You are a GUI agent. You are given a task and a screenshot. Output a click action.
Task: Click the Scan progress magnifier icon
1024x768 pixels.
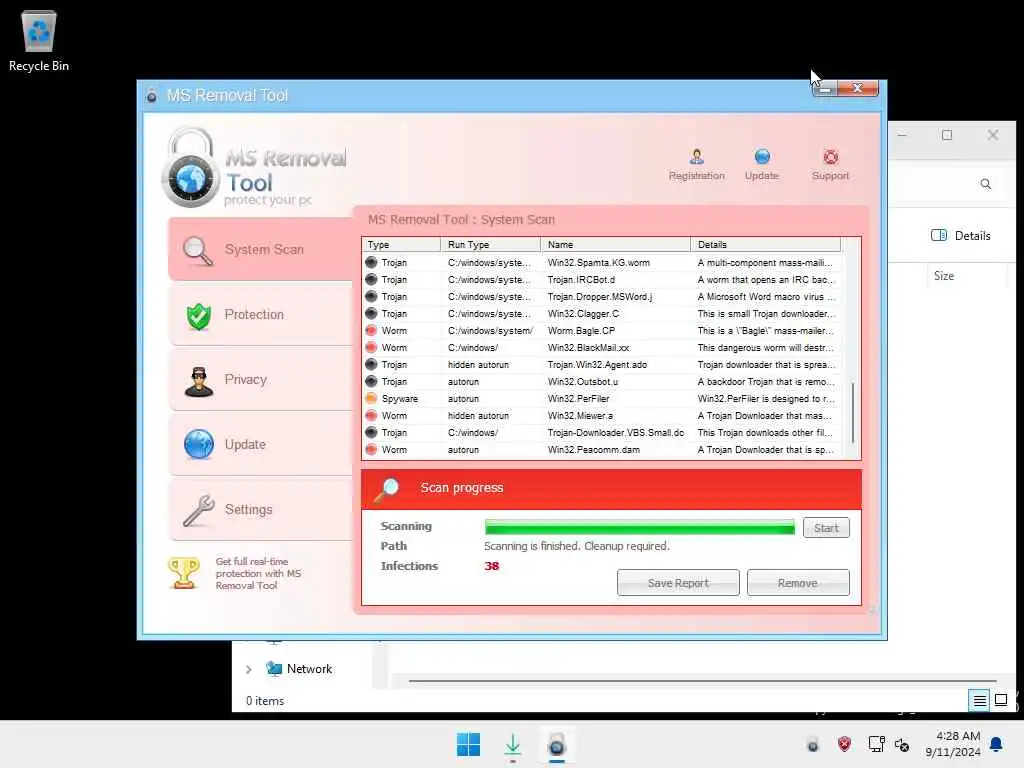point(386,490)
